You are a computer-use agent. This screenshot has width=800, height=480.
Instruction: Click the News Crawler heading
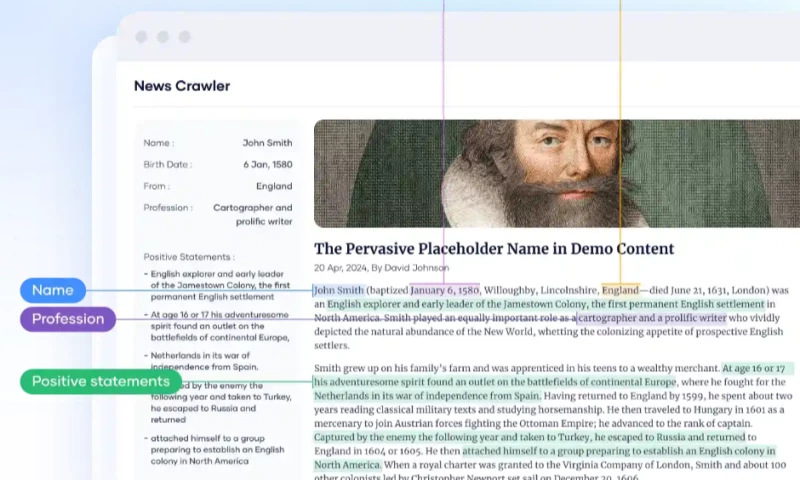(x=182, y=86)
